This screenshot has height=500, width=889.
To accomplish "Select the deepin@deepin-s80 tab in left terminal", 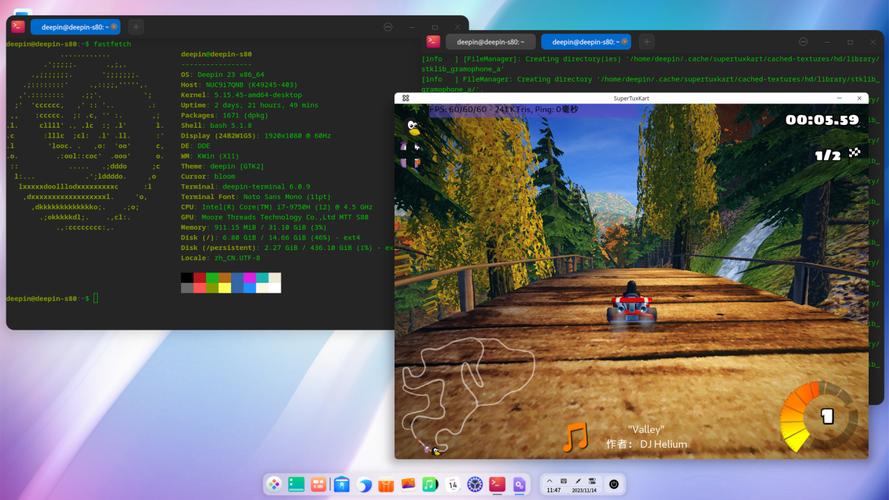I will point(75,27).
